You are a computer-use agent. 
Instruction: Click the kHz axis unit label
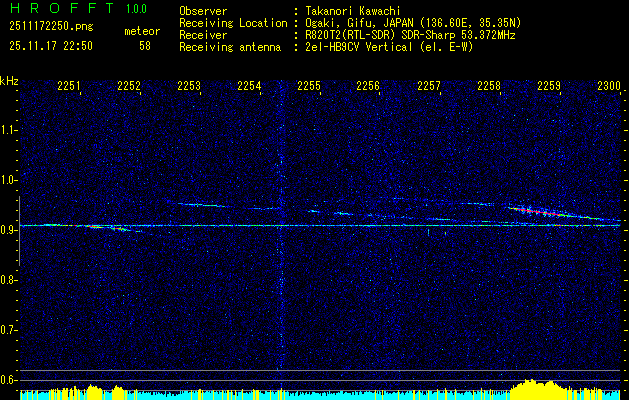click(9, 81)
